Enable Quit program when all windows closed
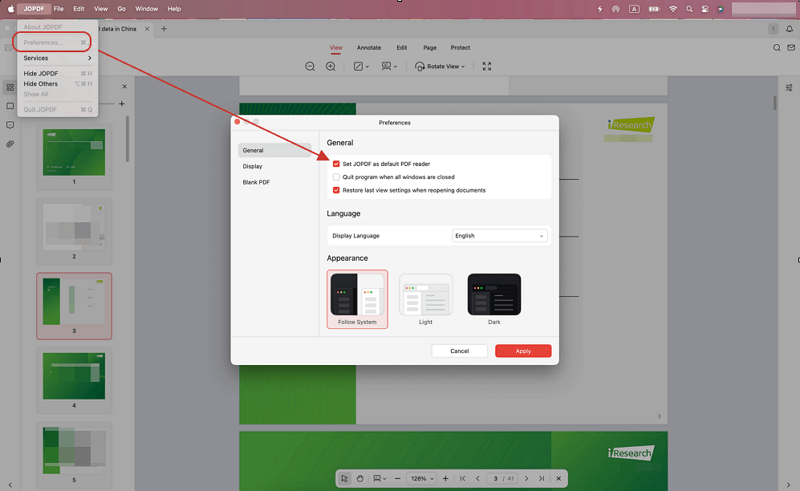800x491 pixels. [336, 177]
